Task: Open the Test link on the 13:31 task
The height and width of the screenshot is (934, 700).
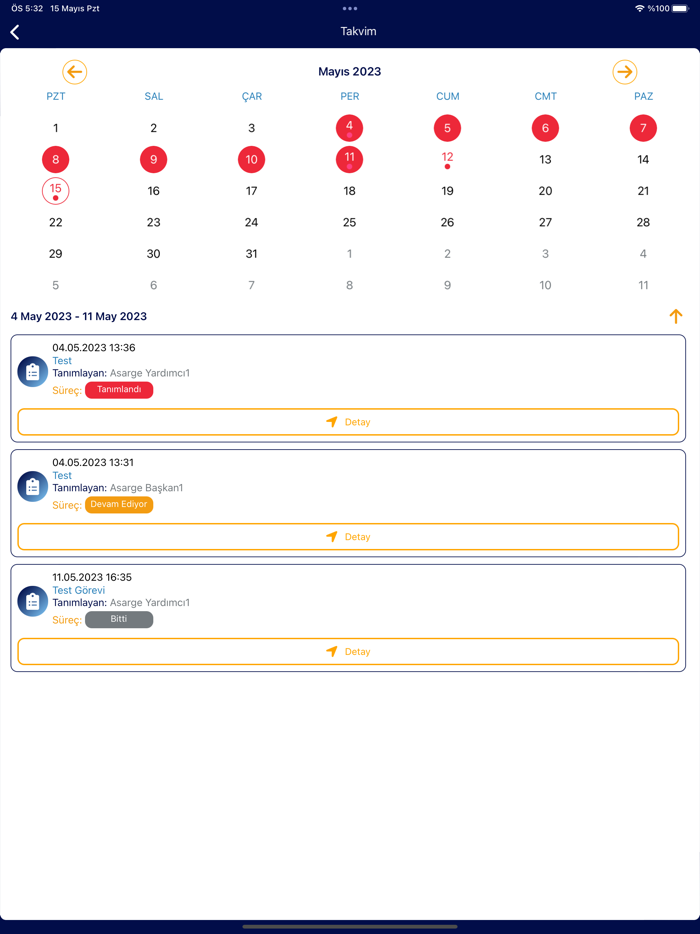Action: point(61,475)
